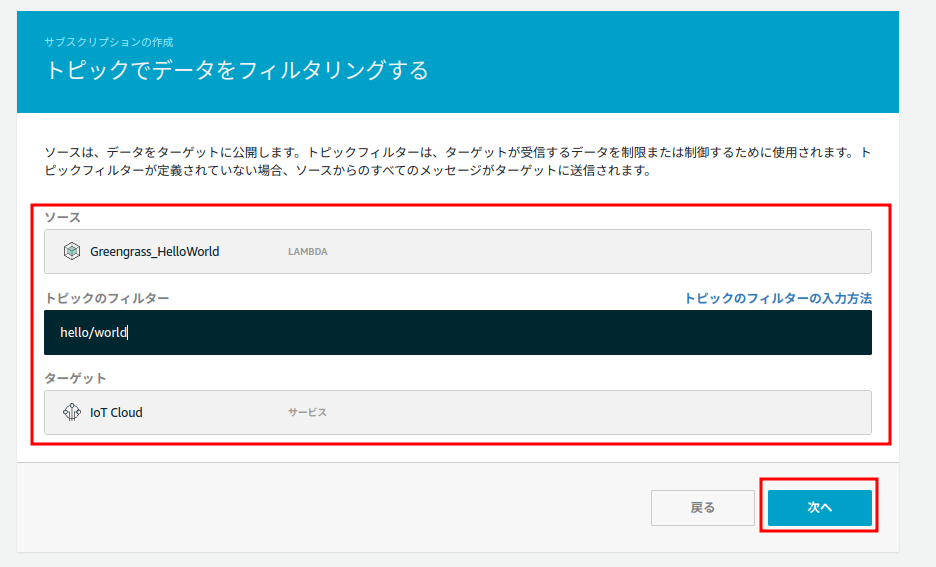This screenshot has height=567, width=936.
Task: Click the topic filter description paragraph
Action: (x=458, y=161)
